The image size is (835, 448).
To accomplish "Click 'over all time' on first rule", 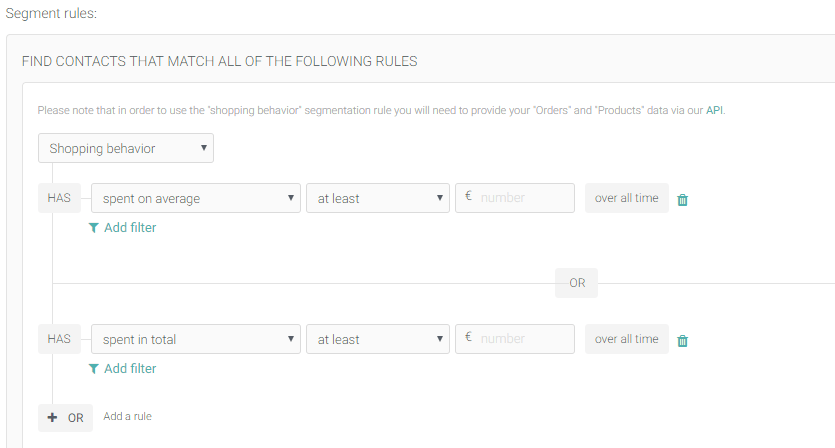I will pyautogui.click(x=627, y=198).
